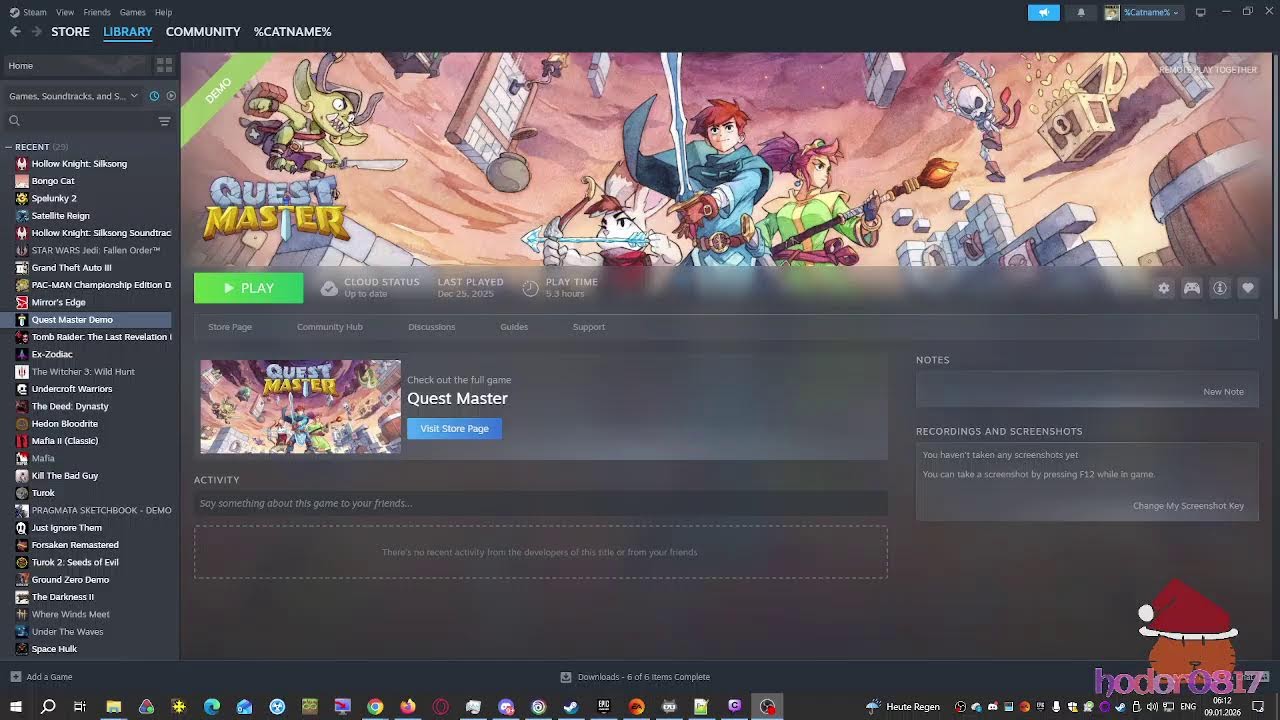
Task: Open the notifications bell
Action: [x=1081, y=12]
